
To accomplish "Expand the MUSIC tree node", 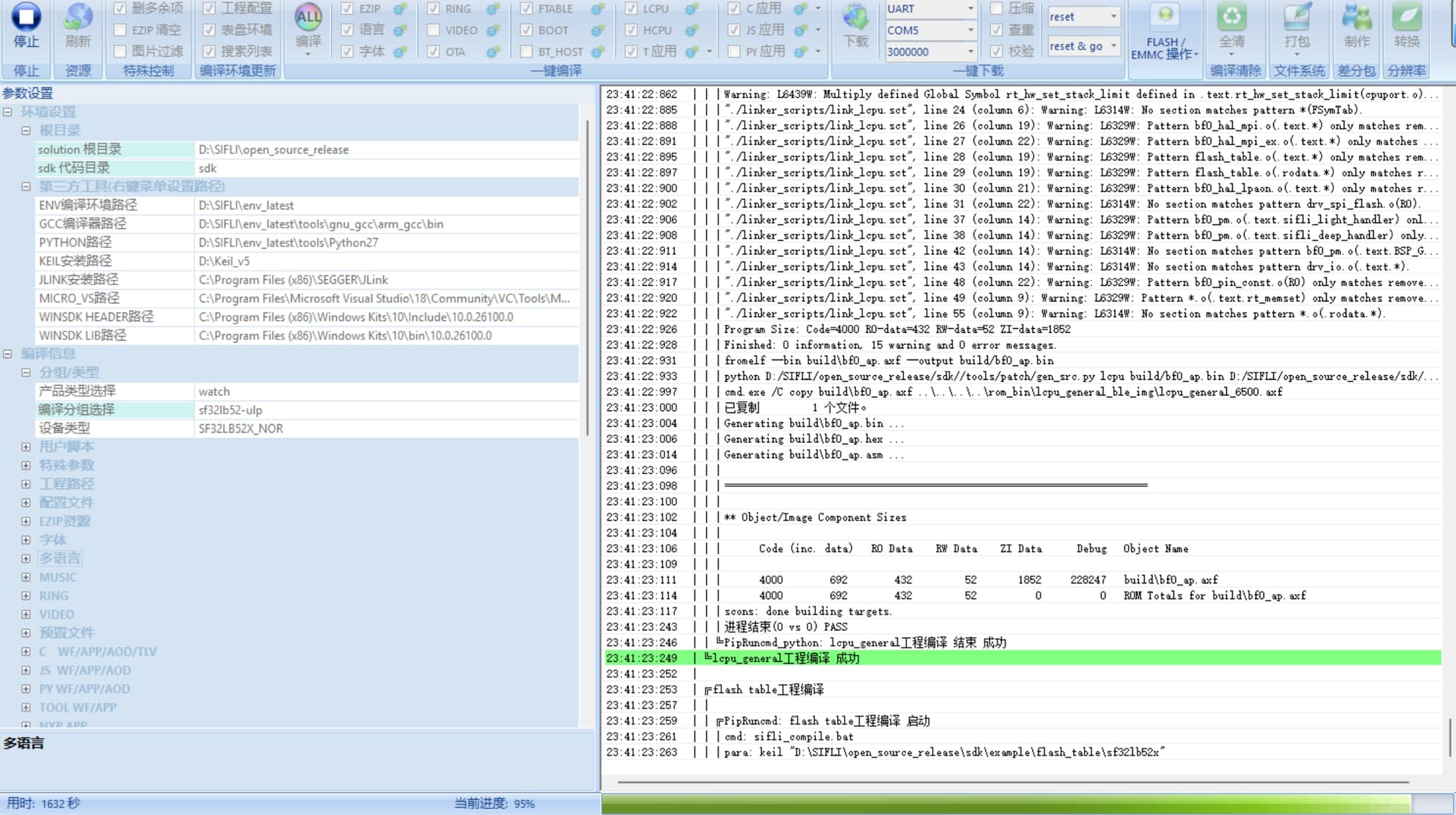I will [26, 578].
